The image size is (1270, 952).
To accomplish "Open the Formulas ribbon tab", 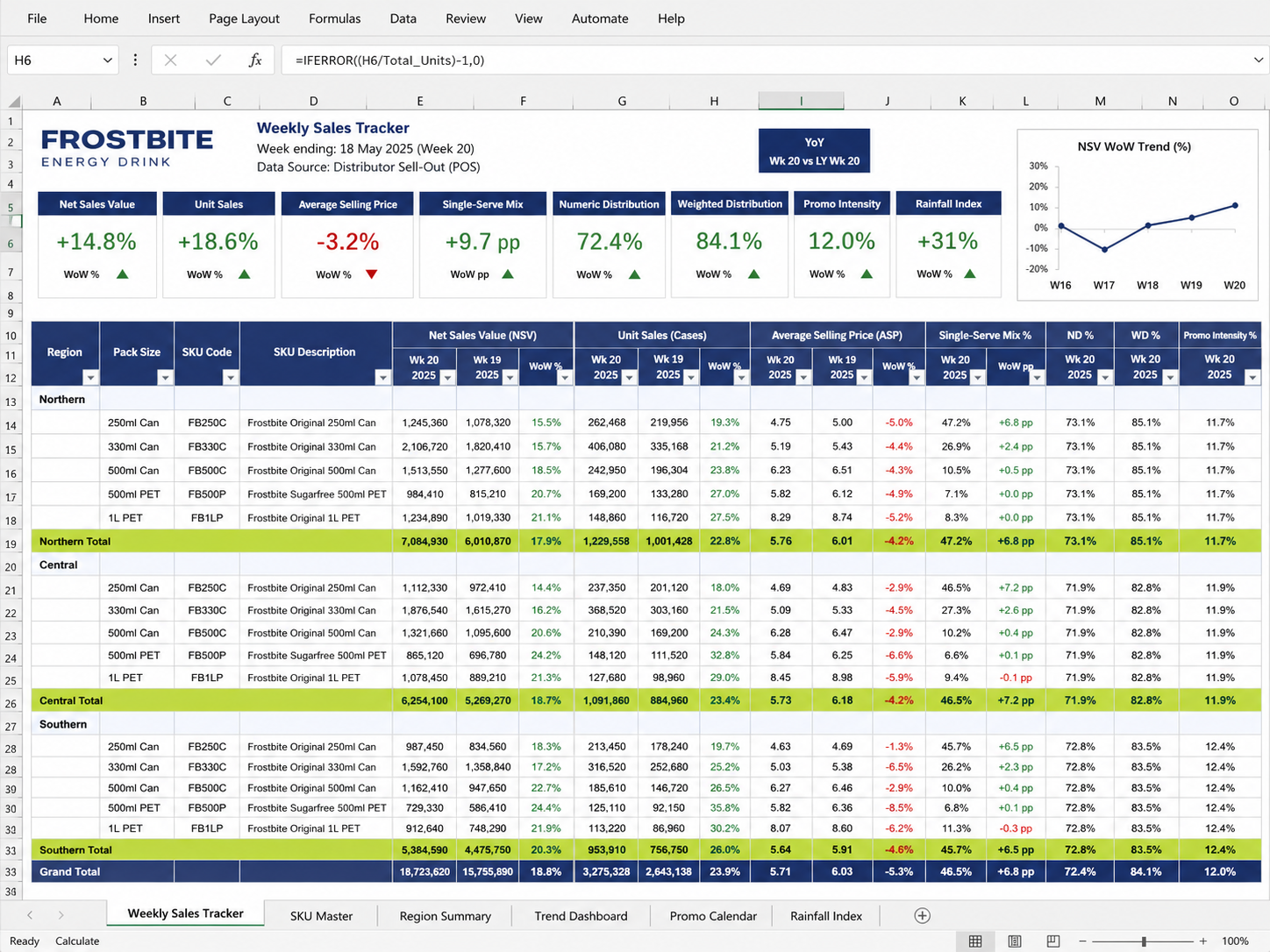I will coord(334,18).
